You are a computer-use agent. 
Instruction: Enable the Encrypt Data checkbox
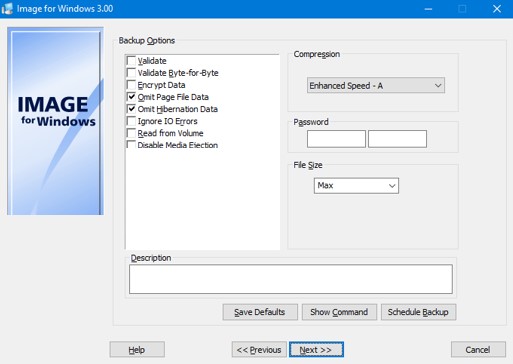131,85
